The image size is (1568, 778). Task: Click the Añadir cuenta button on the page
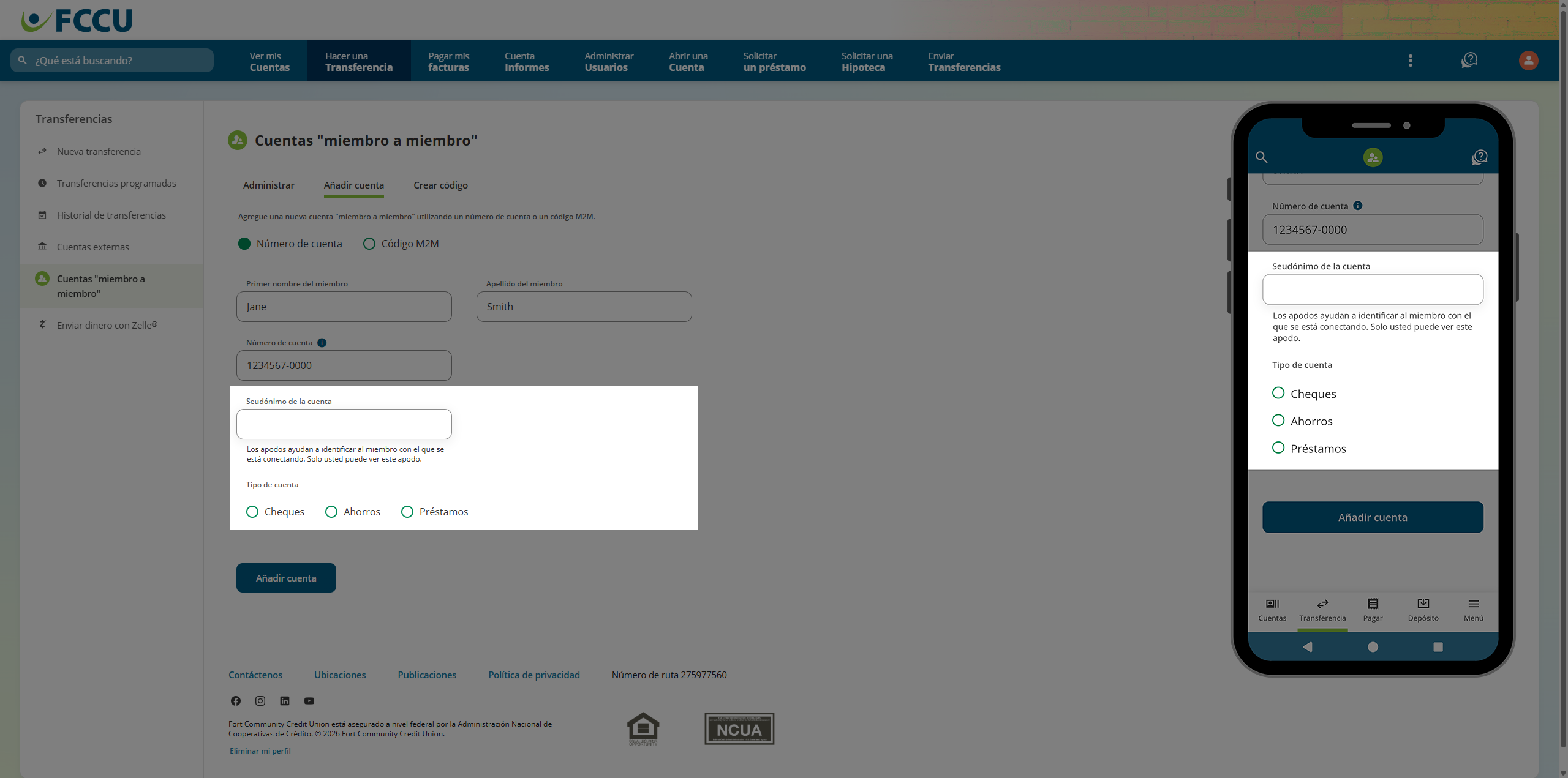(x=286, y=578)
